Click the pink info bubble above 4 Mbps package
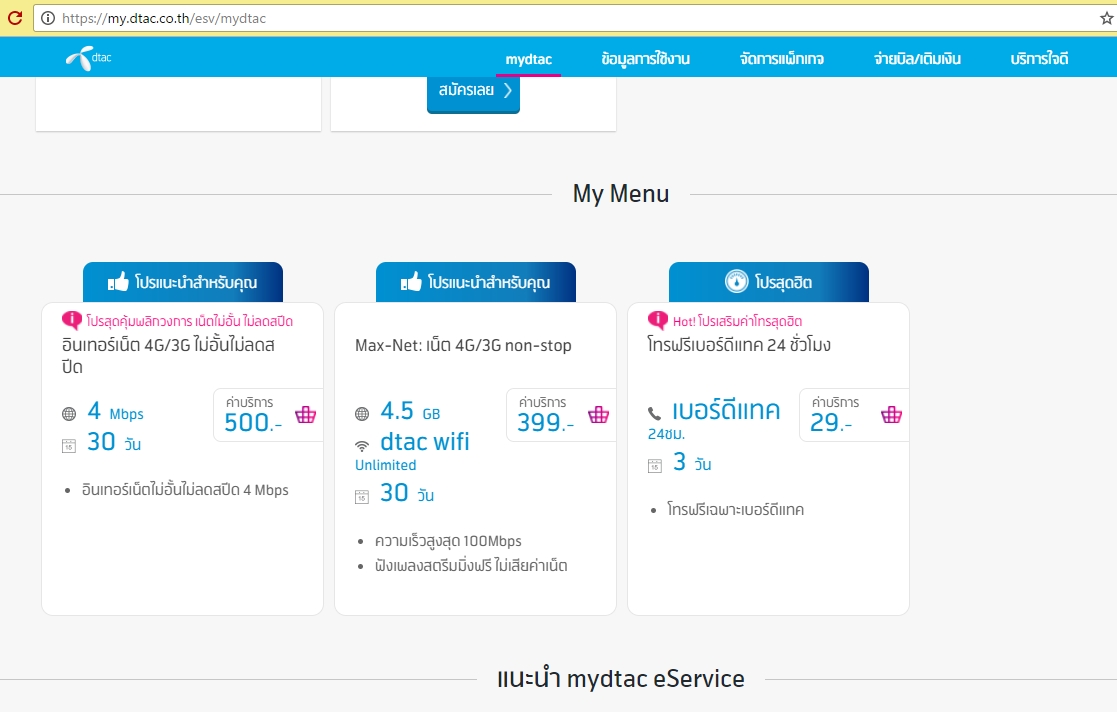 coord(72,320)
